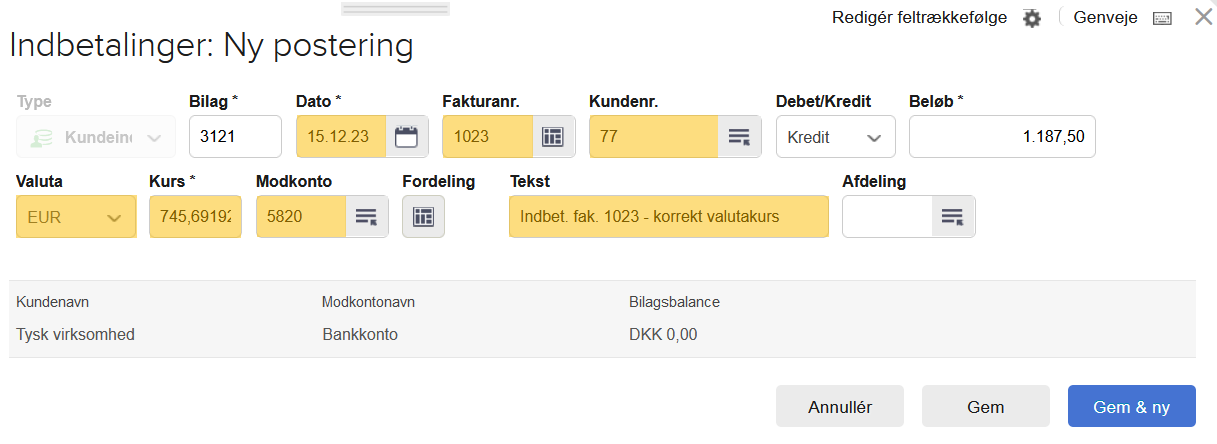
Task: Click the Kurs exchange rate field
Action: tap(195, 216)
